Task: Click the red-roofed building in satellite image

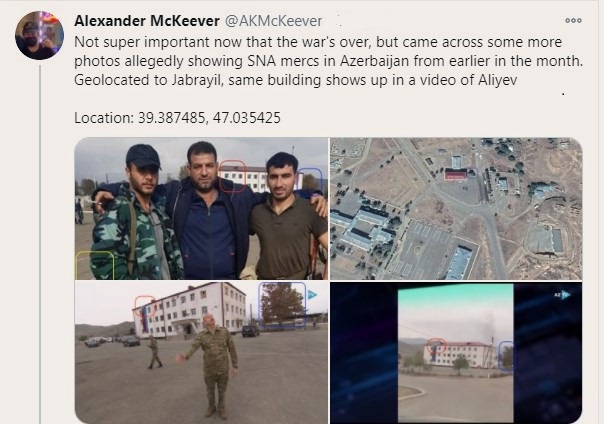Action: (456, 175)
